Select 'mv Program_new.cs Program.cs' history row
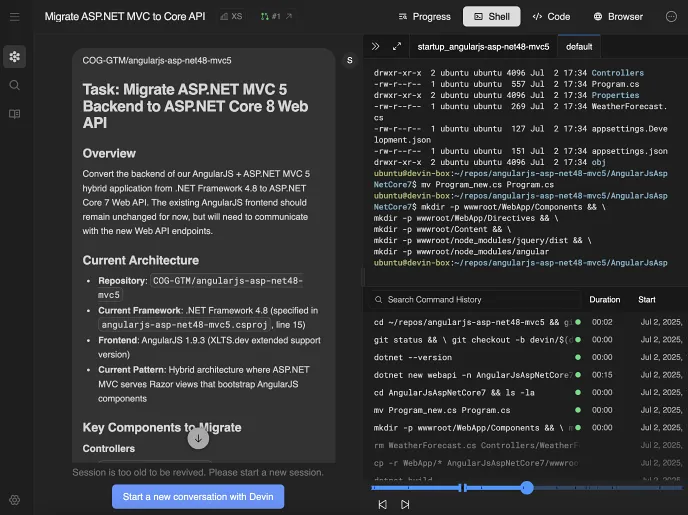The image size is (688, 515). tap(526, 410)
